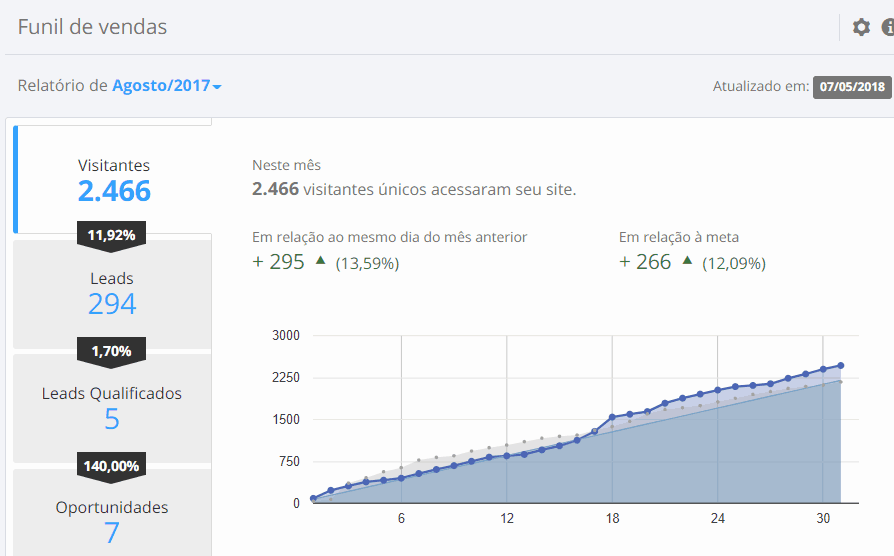Click the 1,70% conversion badge
Viewport: 894px width, 556px height.
click(x=111, y=351)
